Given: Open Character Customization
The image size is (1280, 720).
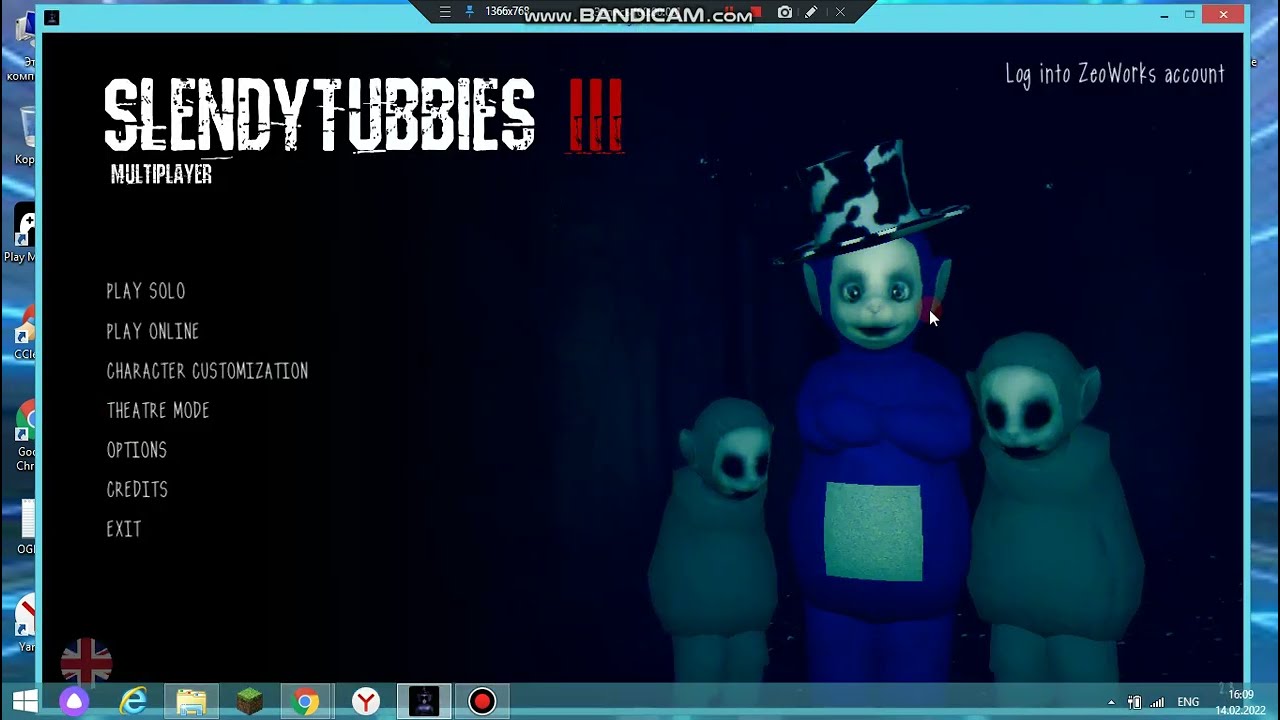Looking at the screenshot, I should [207, 371].
